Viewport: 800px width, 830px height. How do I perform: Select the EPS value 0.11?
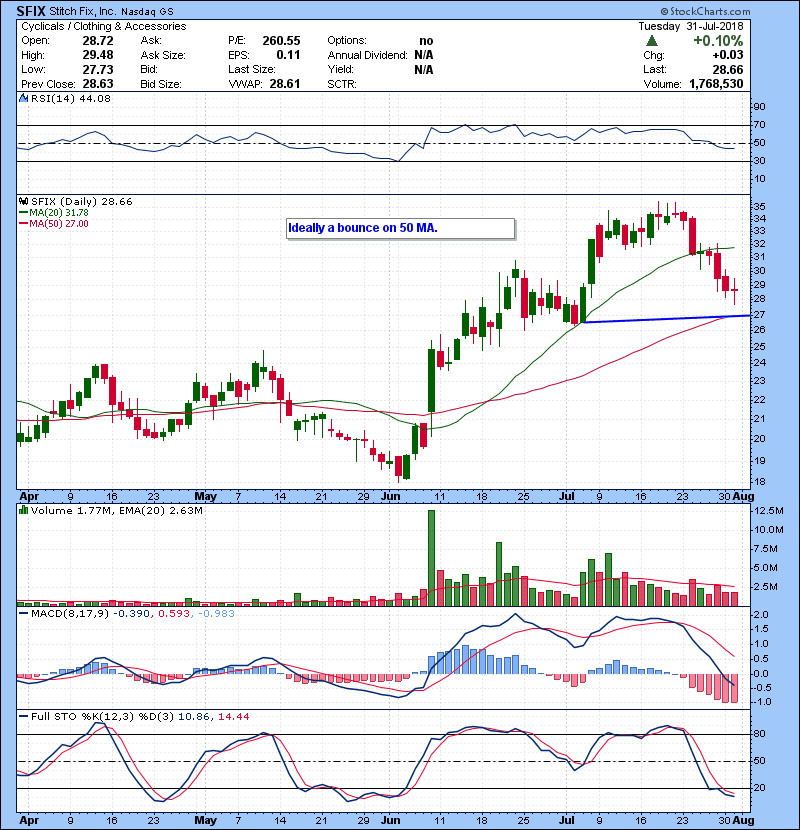(x=288, y=55)
